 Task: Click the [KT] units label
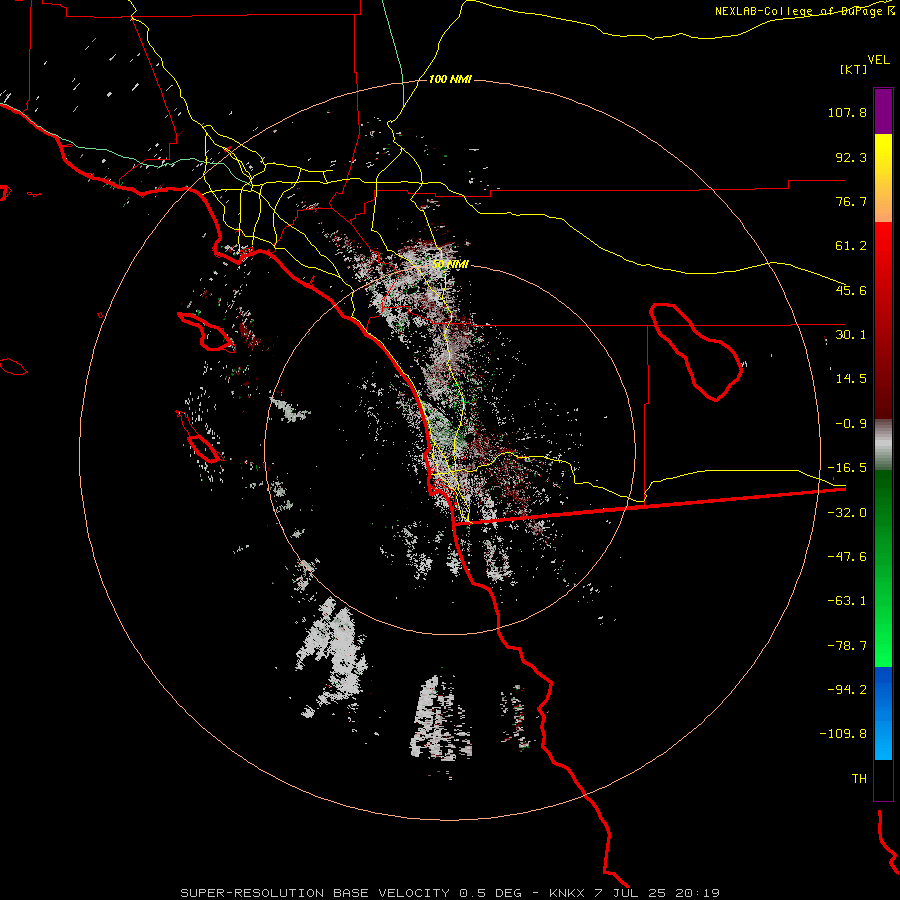[854, 69]
